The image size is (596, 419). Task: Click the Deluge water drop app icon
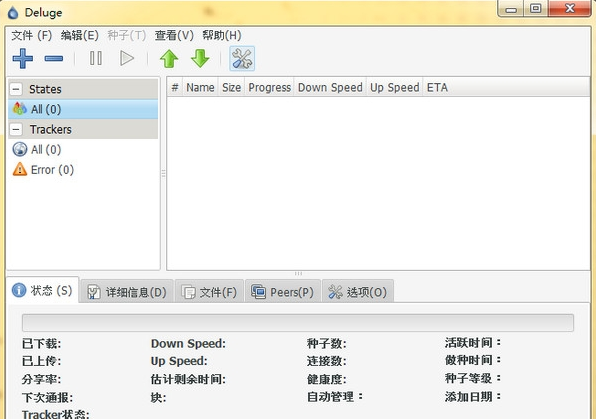point(13,13)
